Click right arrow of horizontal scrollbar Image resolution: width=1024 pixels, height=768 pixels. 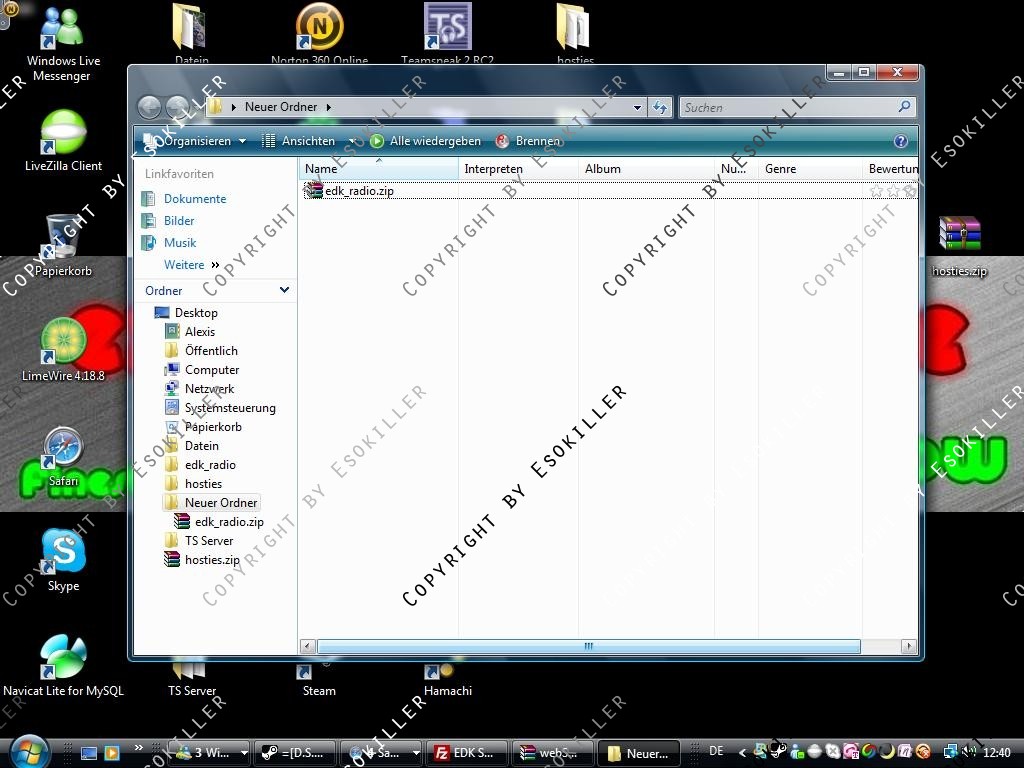click(908, 646)
